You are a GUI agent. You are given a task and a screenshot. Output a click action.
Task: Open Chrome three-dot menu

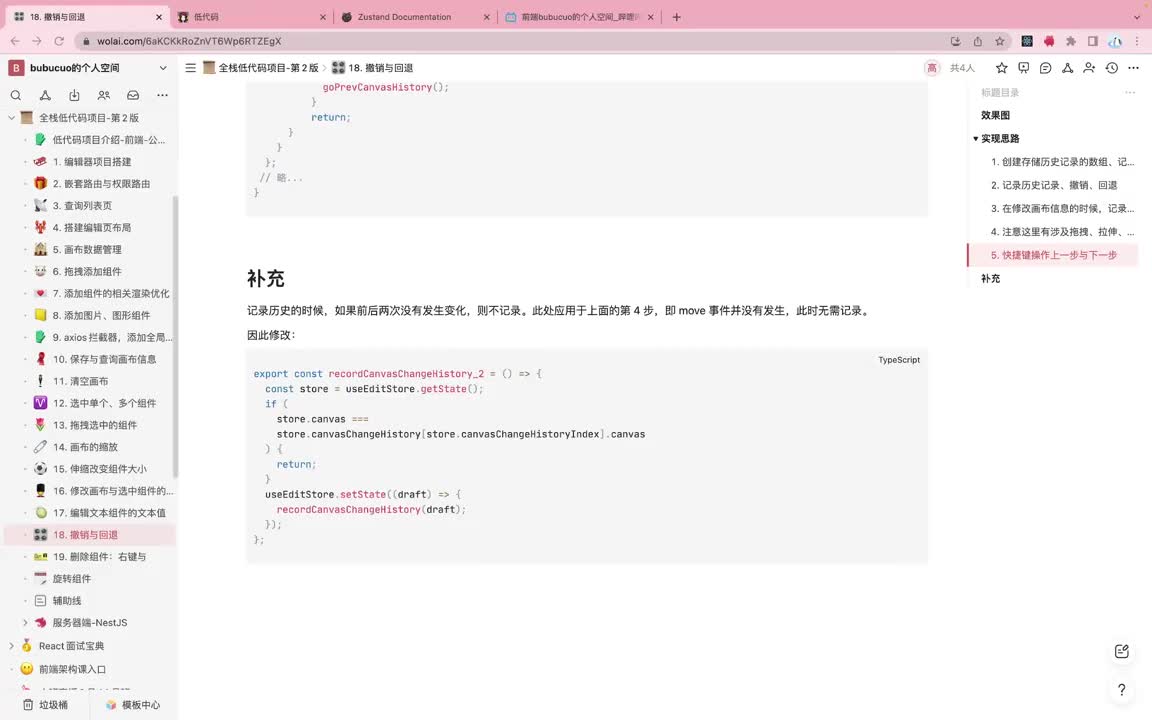pyautogui.click(x=1137, y=41)
